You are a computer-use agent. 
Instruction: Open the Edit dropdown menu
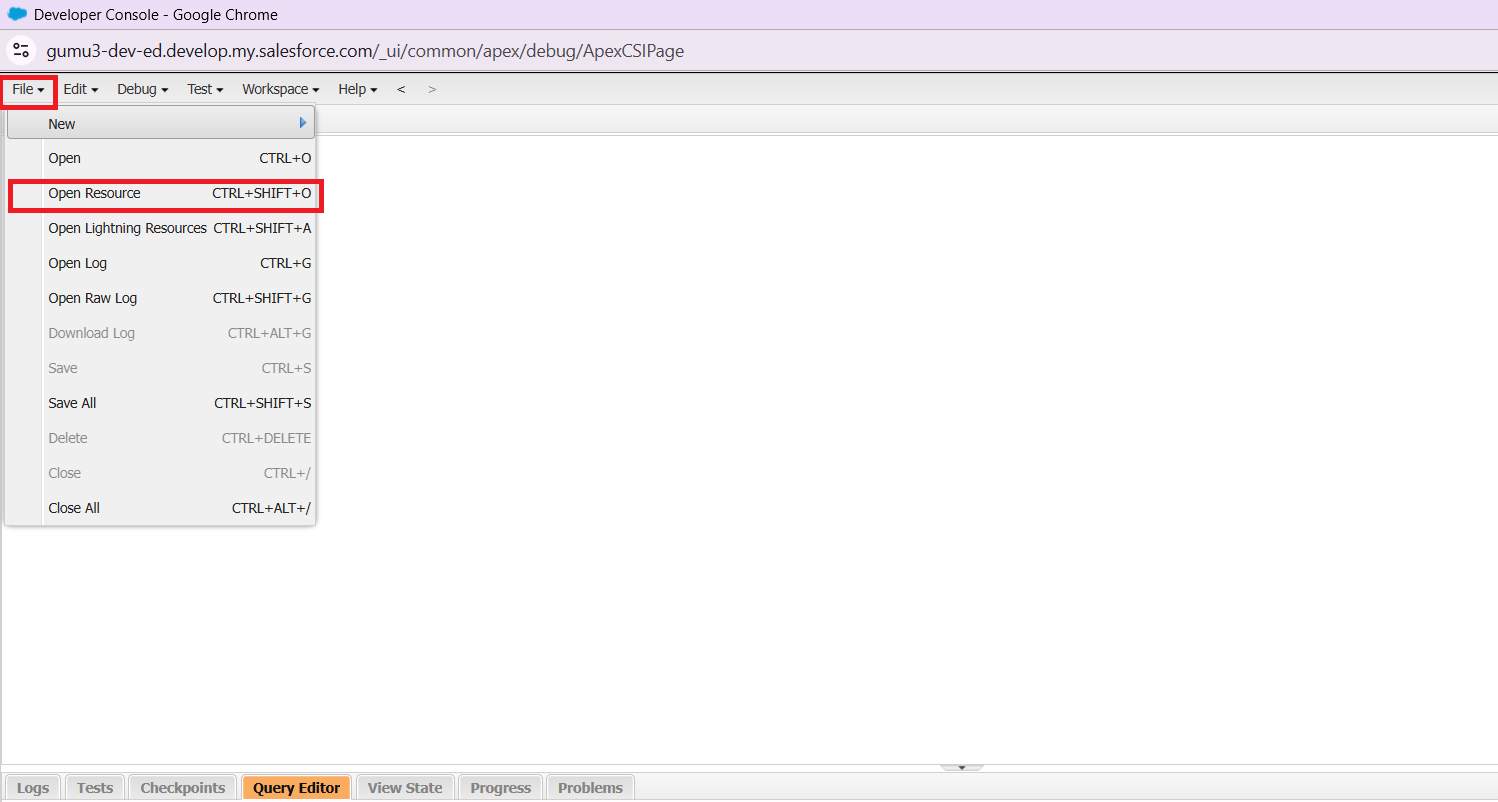80,89
